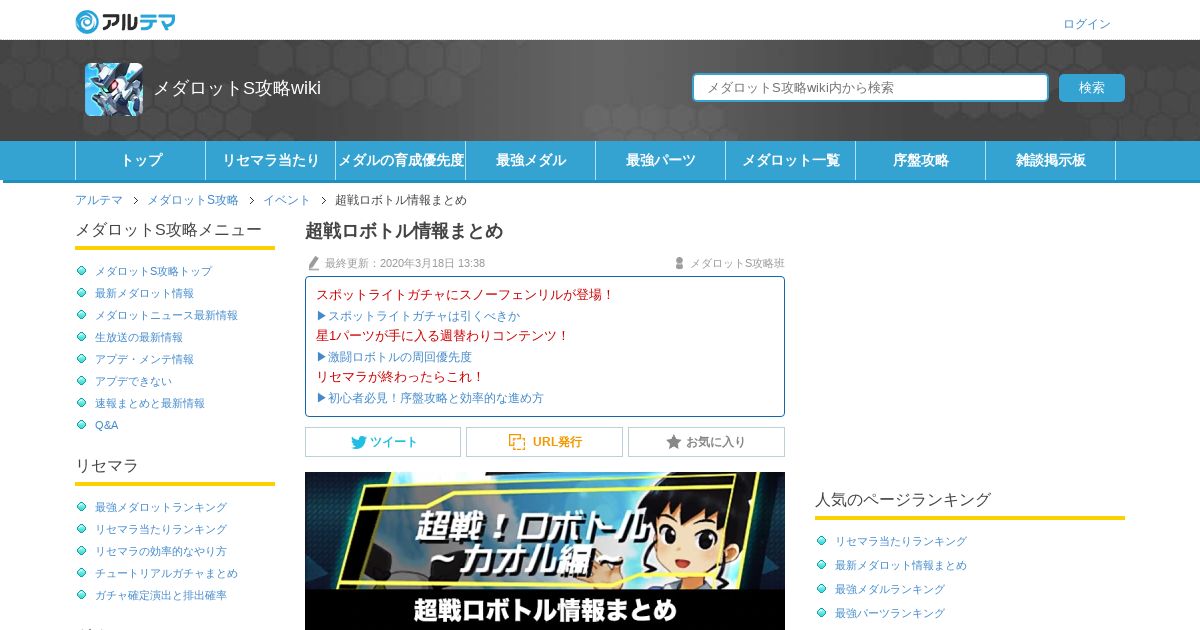Open ガチャ確定演出と排出確率 link
Image resolution: width=1200 pixels, height=630 pixels.
coord(161,595)
